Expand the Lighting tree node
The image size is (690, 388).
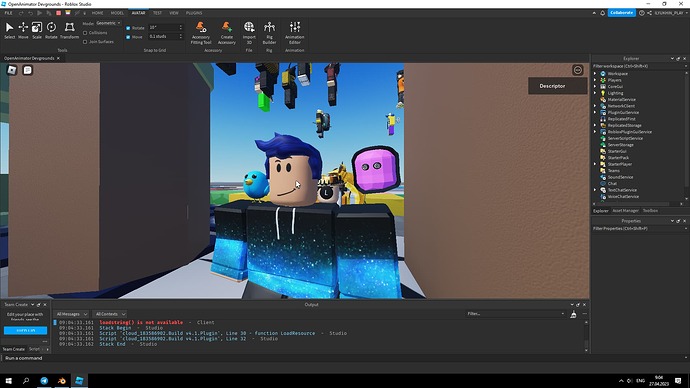pos(595,93)
